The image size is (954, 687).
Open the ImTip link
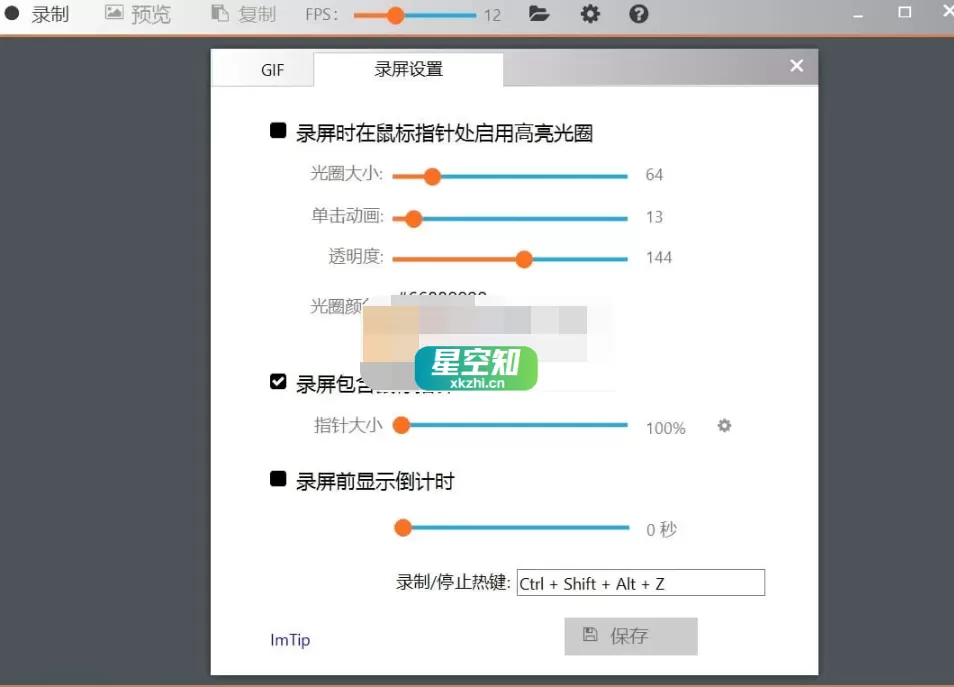coord(289,640)
